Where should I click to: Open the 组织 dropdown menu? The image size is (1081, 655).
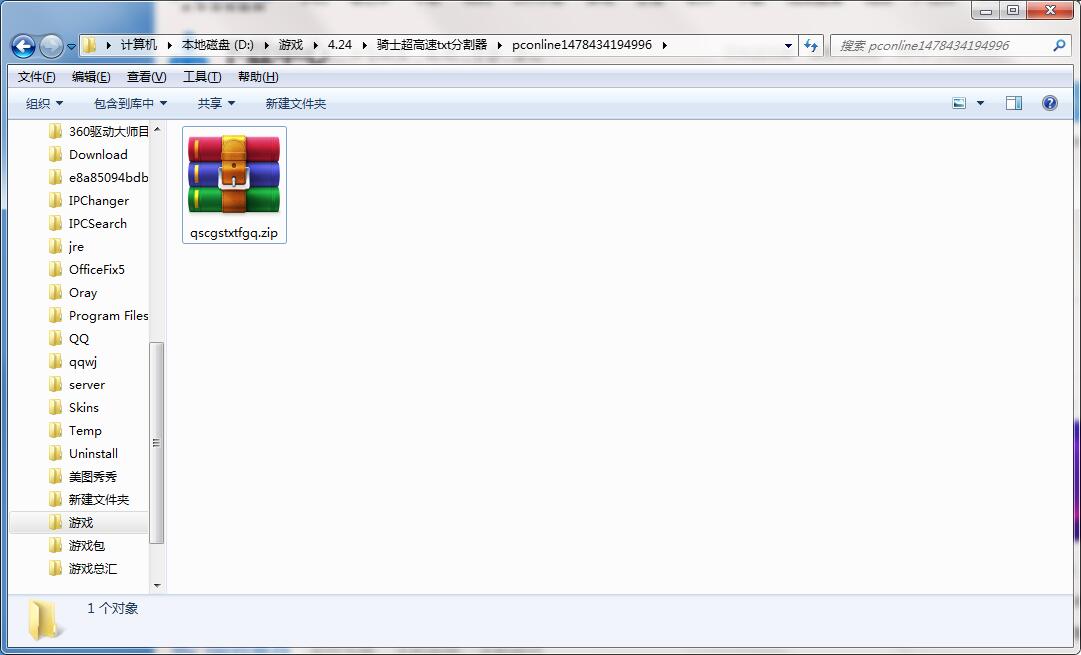44,103
